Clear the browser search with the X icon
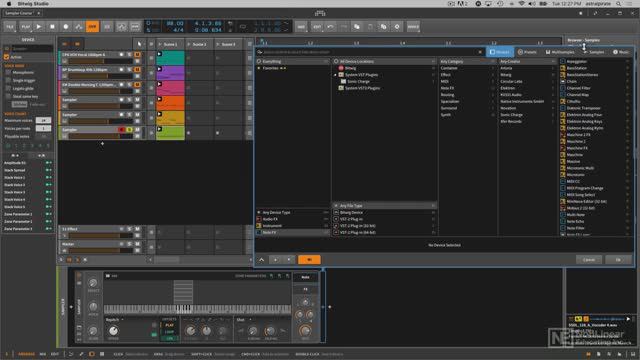640x360 pixels. (x=480, y=52)
